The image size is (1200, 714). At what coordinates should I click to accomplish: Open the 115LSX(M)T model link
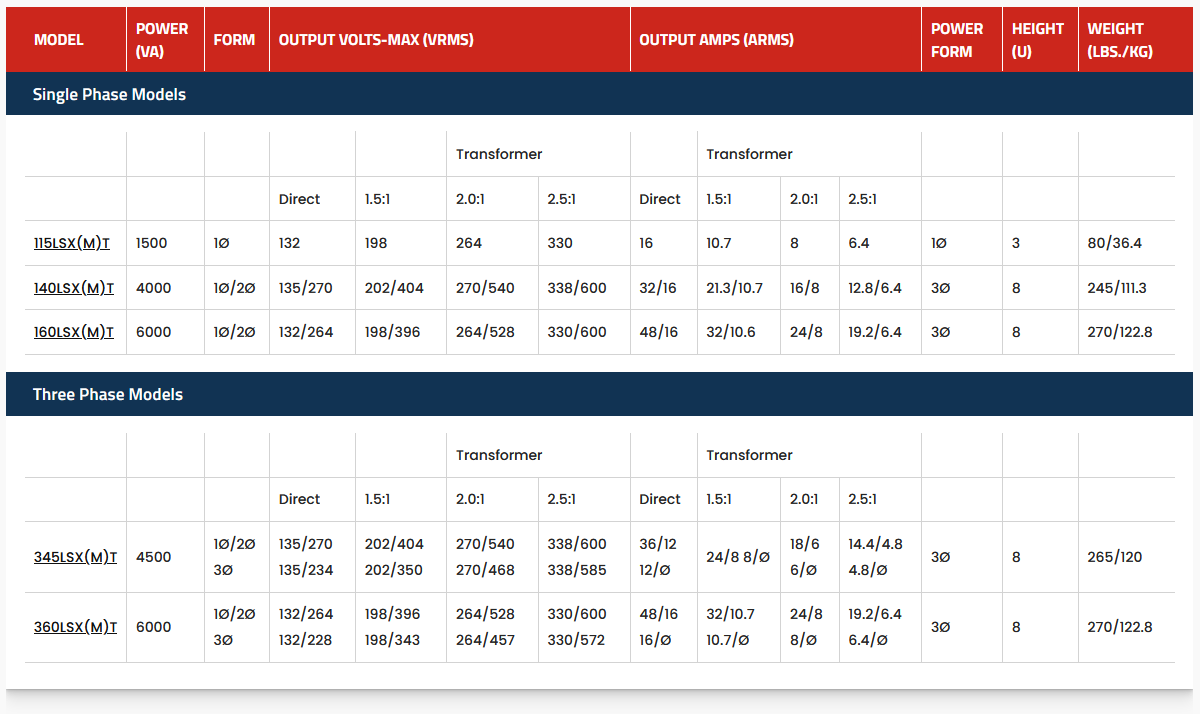(x=73, y=243)
